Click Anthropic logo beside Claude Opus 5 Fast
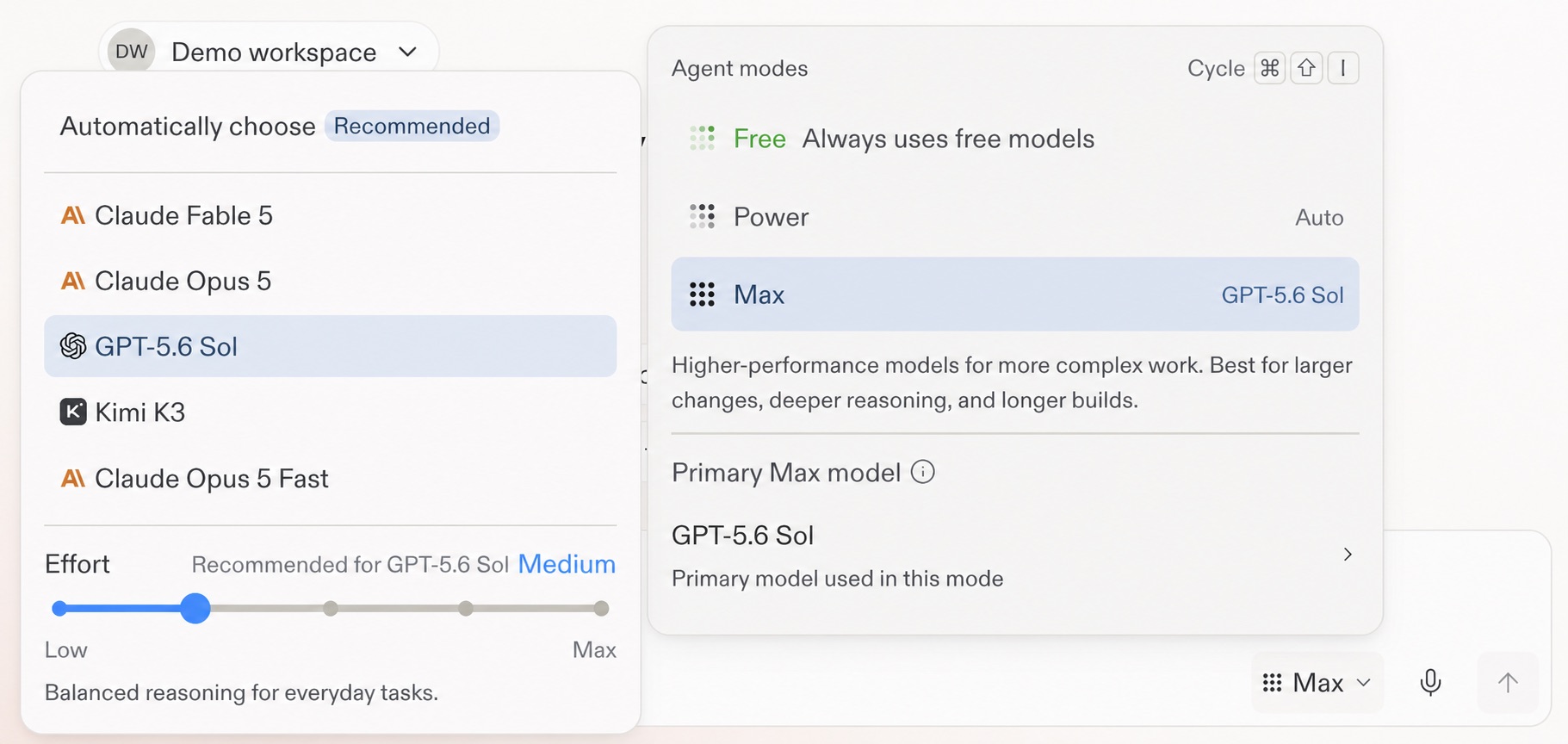 point(73,478)
